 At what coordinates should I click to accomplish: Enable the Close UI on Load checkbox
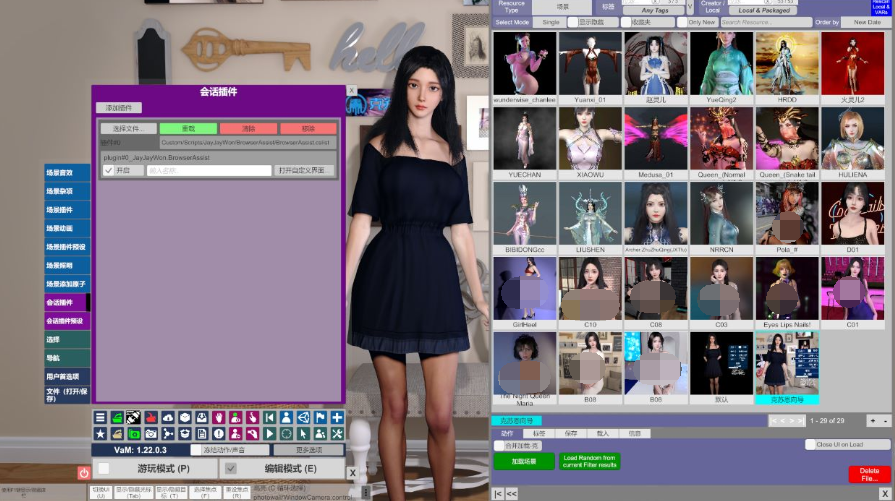pyautogui.click(x=810, y=445)
